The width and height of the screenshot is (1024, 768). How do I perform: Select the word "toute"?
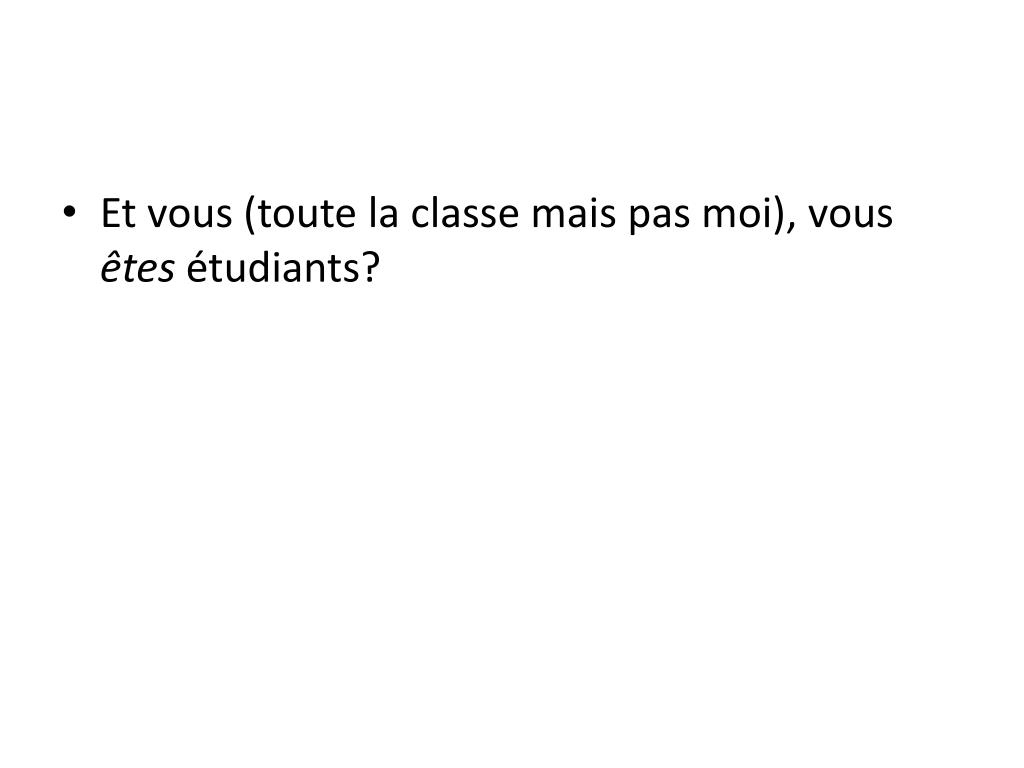306,214
